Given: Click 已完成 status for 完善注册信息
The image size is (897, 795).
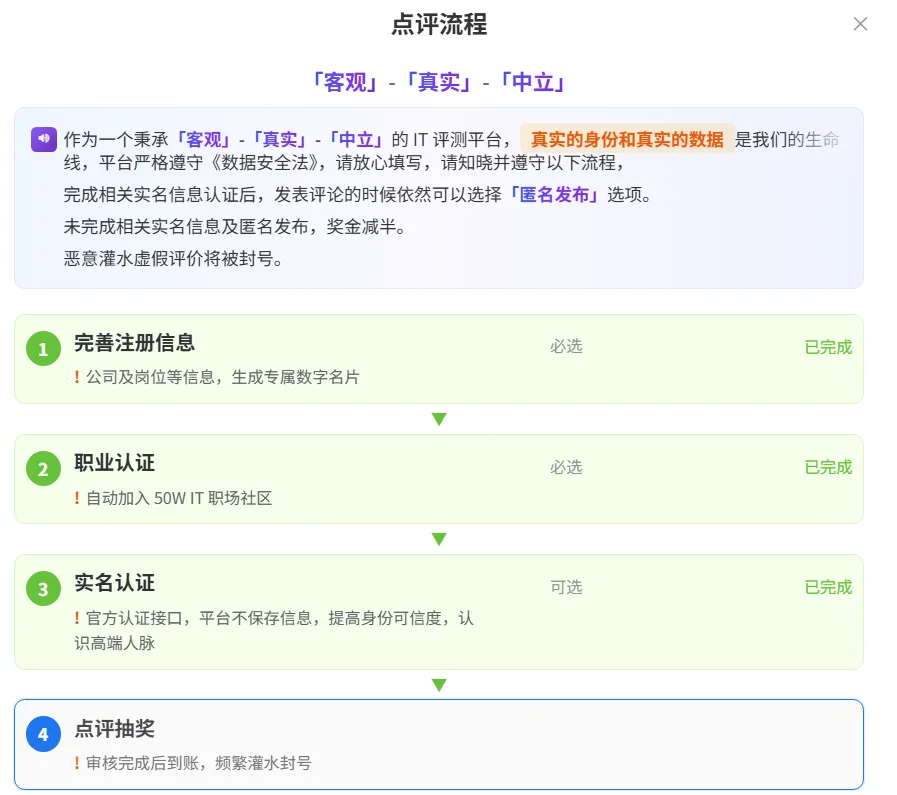Looking at the screenshot, I should [x=828, y=347].
